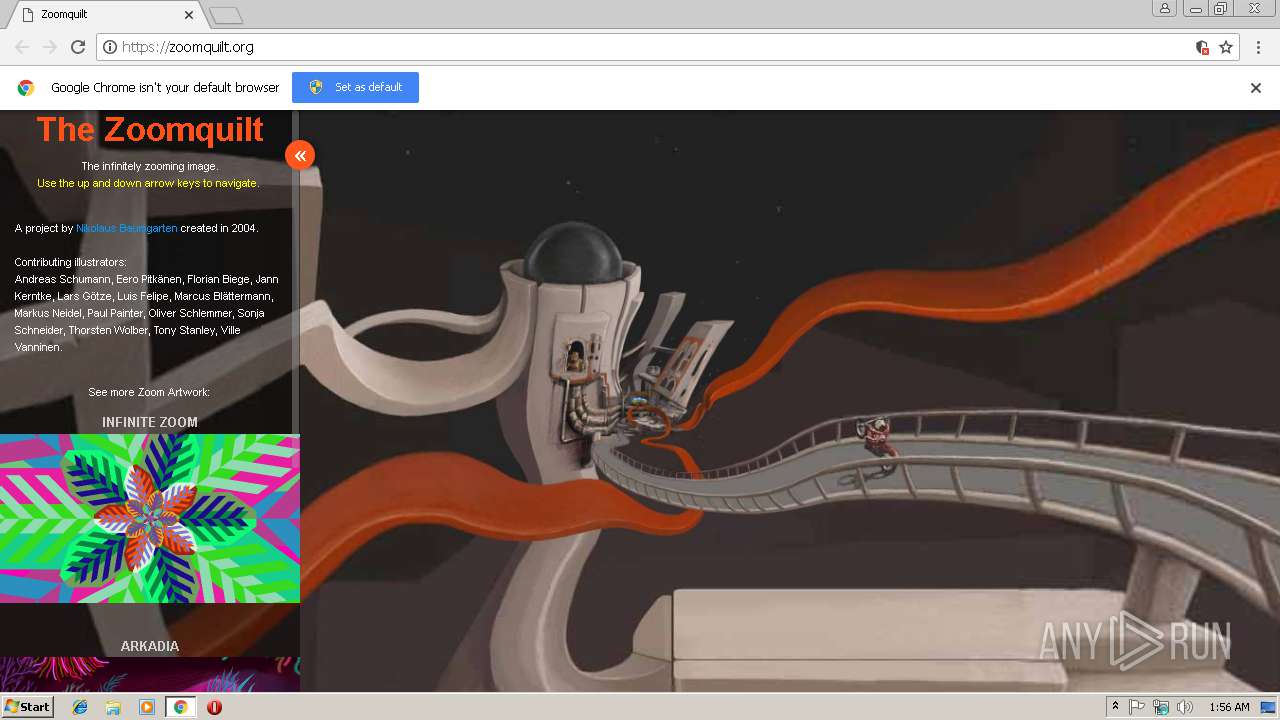1280x720 pixels.
Task: Click the clock showing 1:56 AM
Action: click(1229, 707)
